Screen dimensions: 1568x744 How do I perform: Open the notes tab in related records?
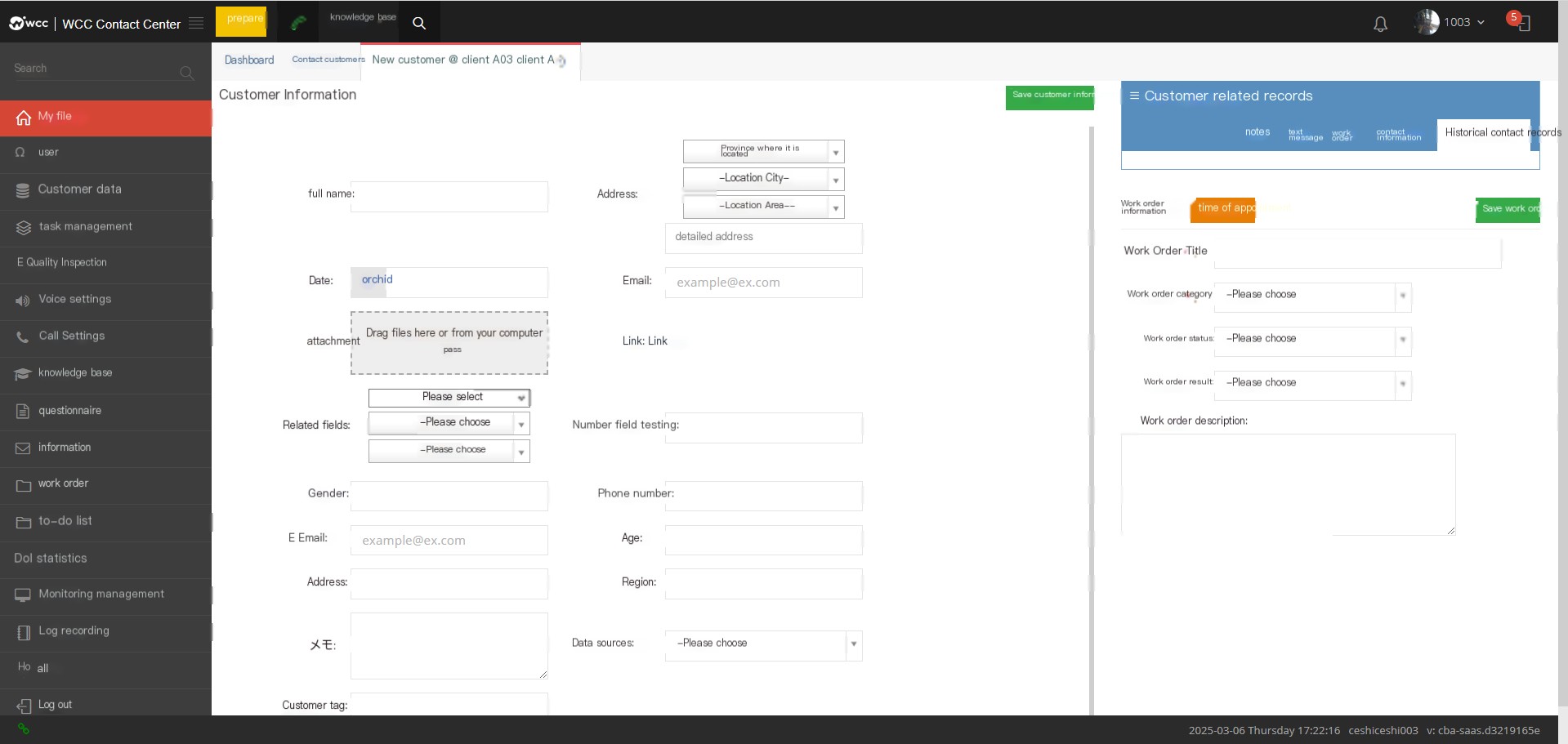pyautogui.click(x=1257, y=132)
